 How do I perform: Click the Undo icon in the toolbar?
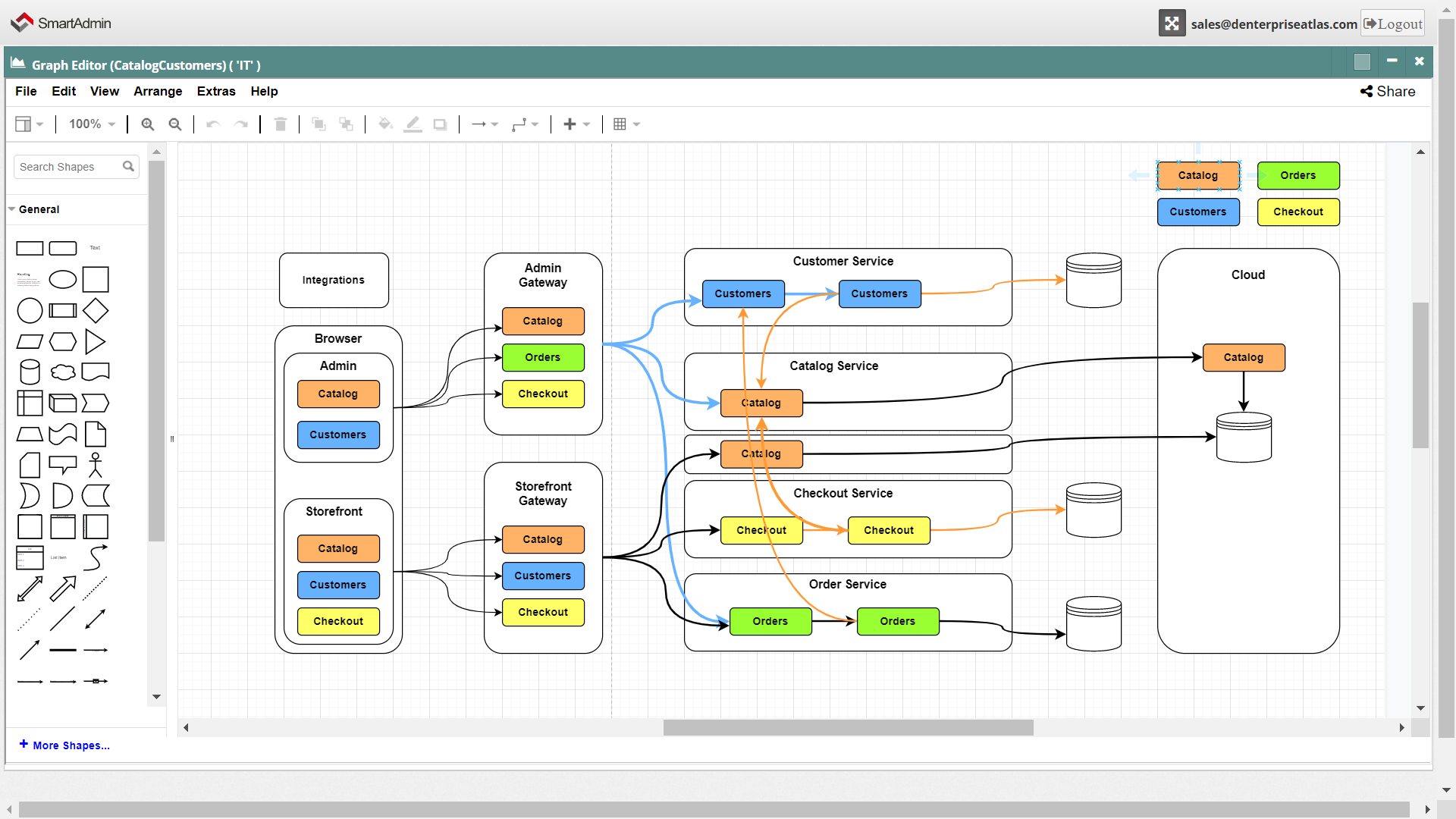click(x=213, y=124)
